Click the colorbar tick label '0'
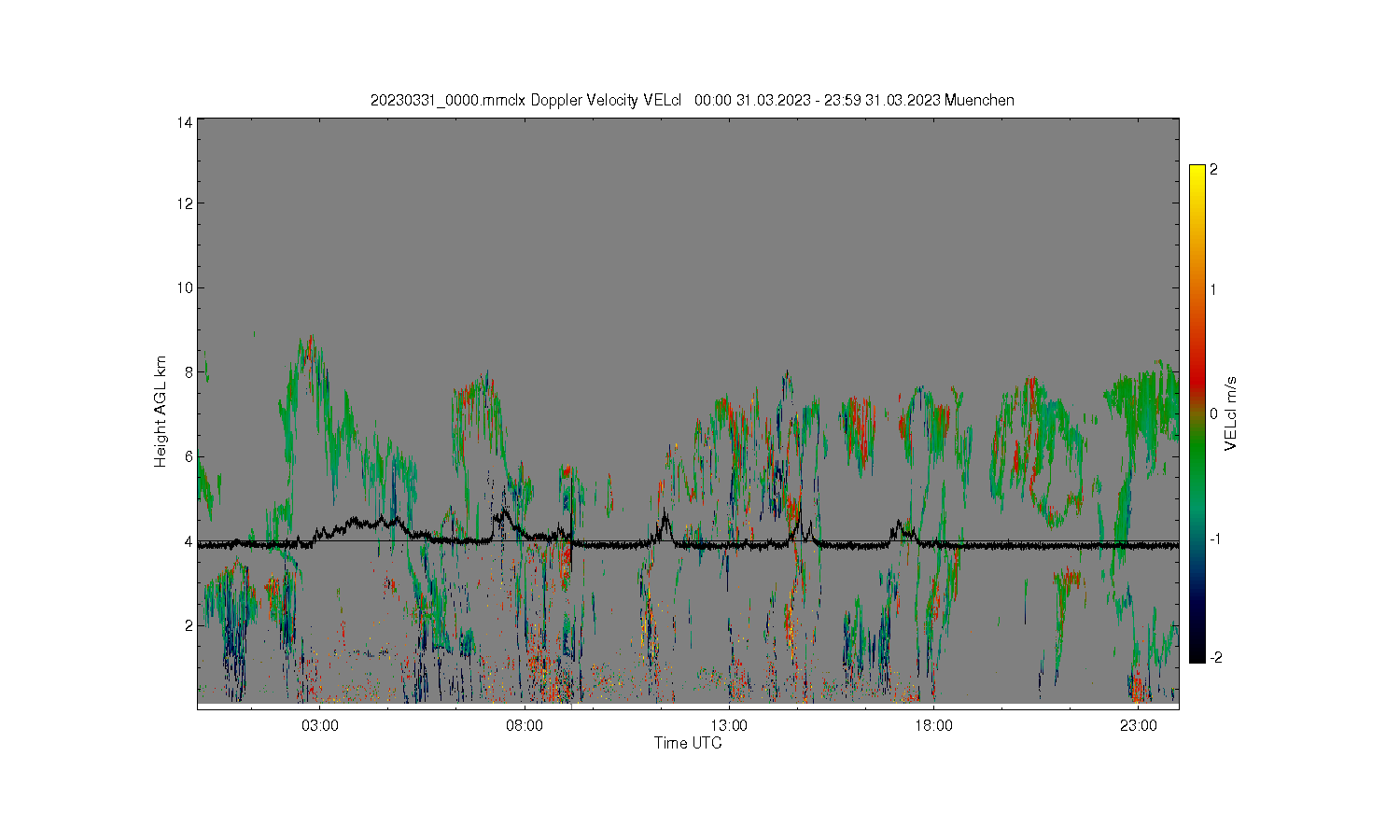Screen dimensions: 1400x840 coord(1213,413)
